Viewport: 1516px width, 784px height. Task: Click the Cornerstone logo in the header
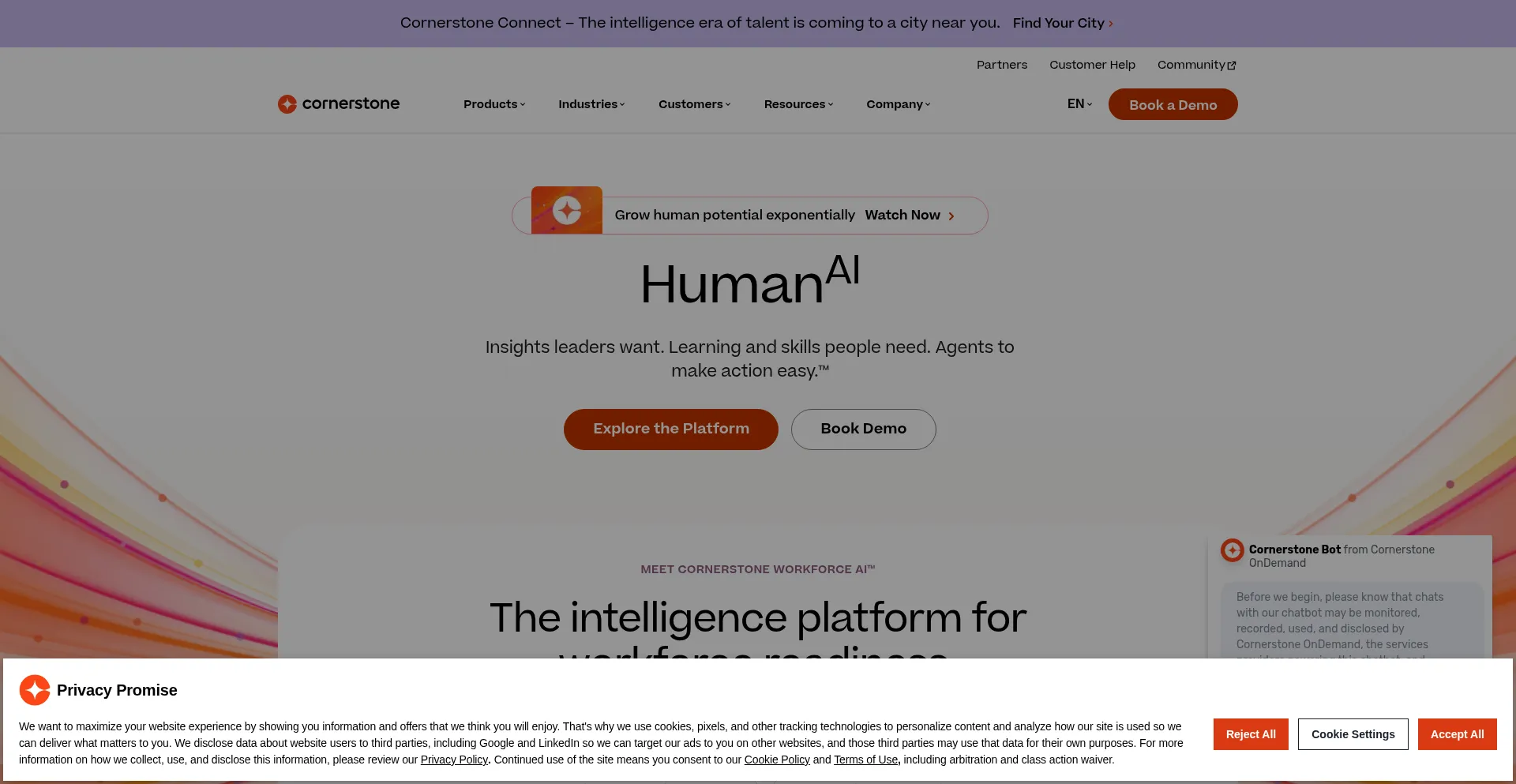click(x=339, y=104)
